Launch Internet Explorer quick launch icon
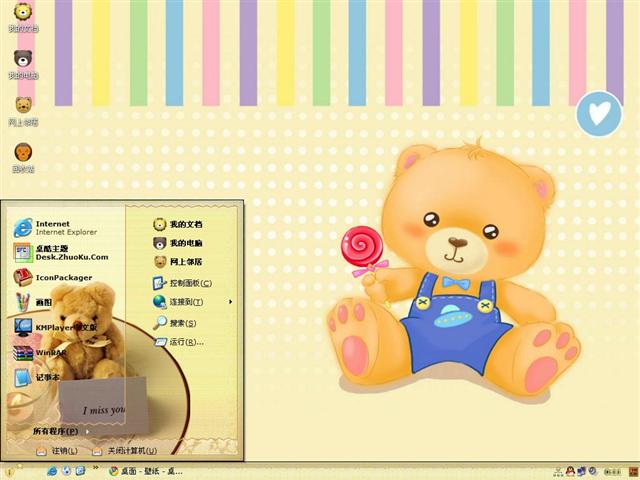640x480 pixels. [52, 471]
